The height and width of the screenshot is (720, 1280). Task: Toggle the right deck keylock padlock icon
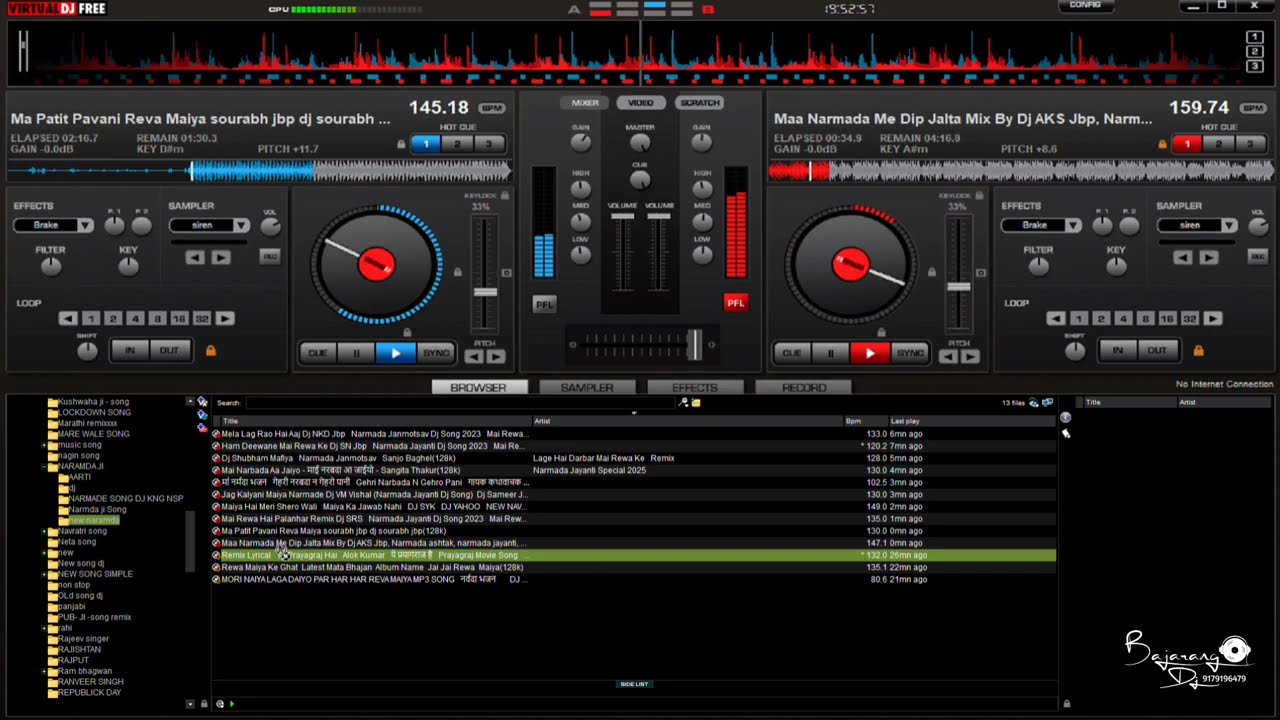[x=979, y=196]
